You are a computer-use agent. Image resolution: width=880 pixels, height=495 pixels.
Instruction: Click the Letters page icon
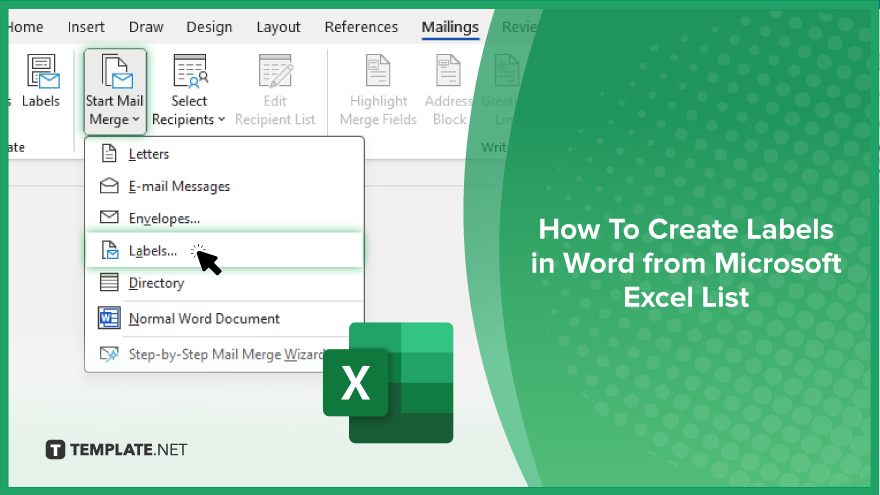pyautogui.click(x=109, y=153)
